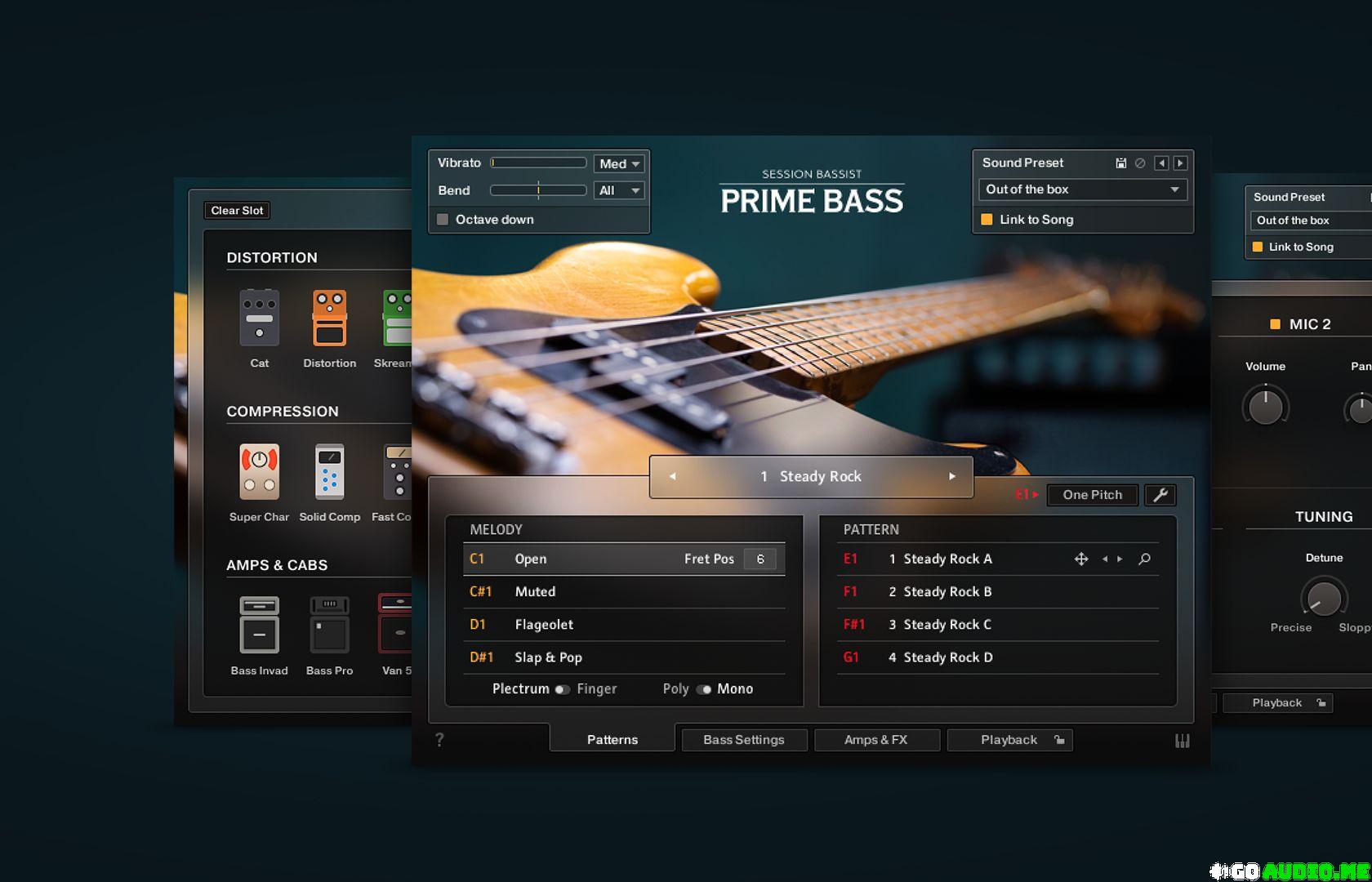Select pattern 3 Steady Rock C
Viewport: 1372px width, 882px height.
(x=997, y=625)
